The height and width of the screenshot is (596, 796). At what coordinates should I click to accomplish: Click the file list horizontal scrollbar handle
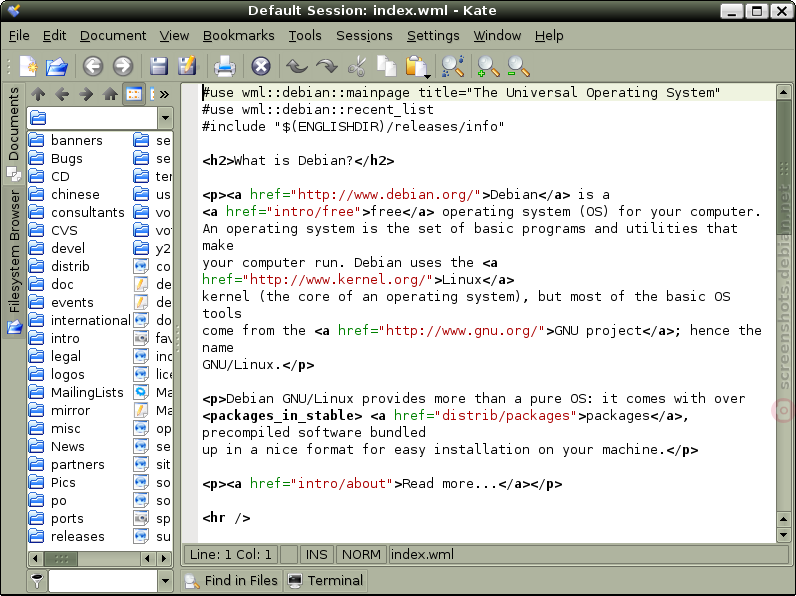pos(61,559)
